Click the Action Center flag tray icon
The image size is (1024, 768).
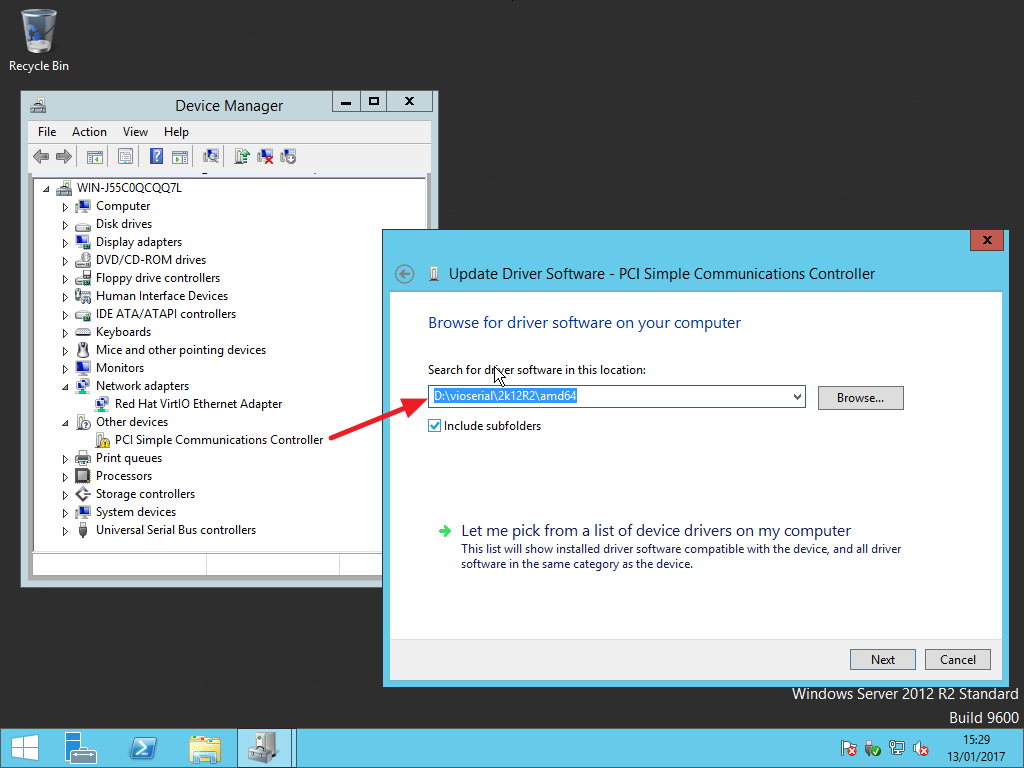tap(849, 748)
